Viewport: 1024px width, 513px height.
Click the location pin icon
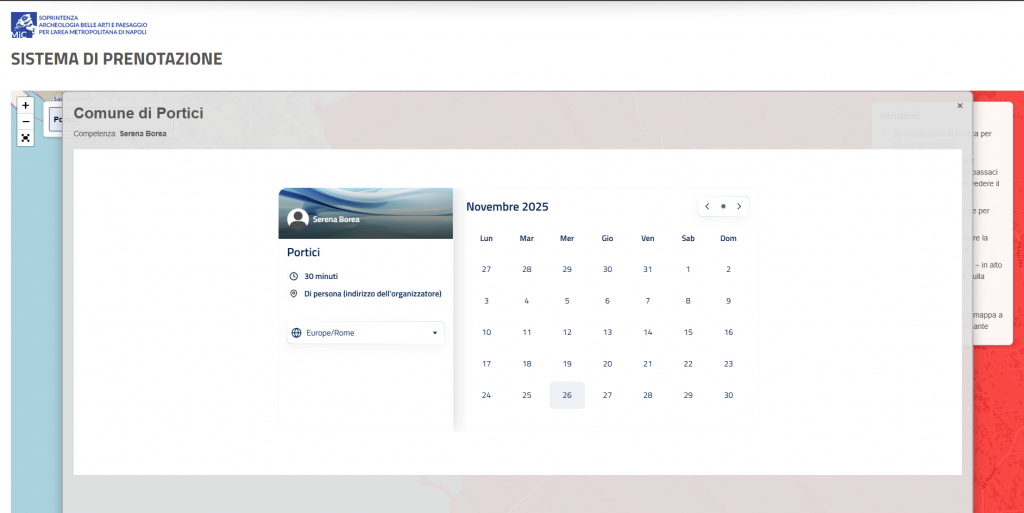pos(294,294)
